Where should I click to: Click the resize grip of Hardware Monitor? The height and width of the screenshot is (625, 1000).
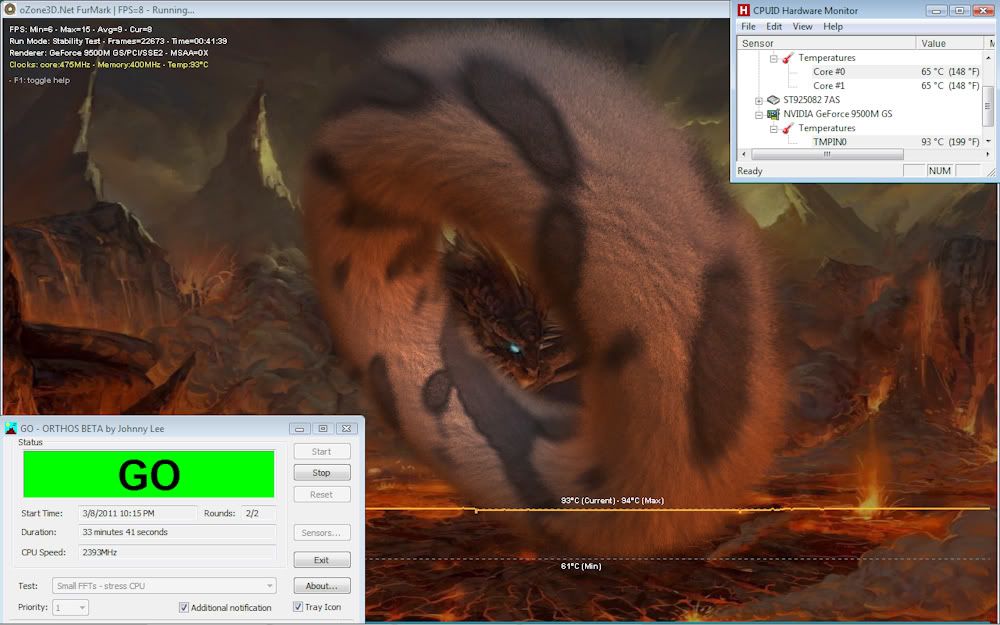(x=990, y=172)
